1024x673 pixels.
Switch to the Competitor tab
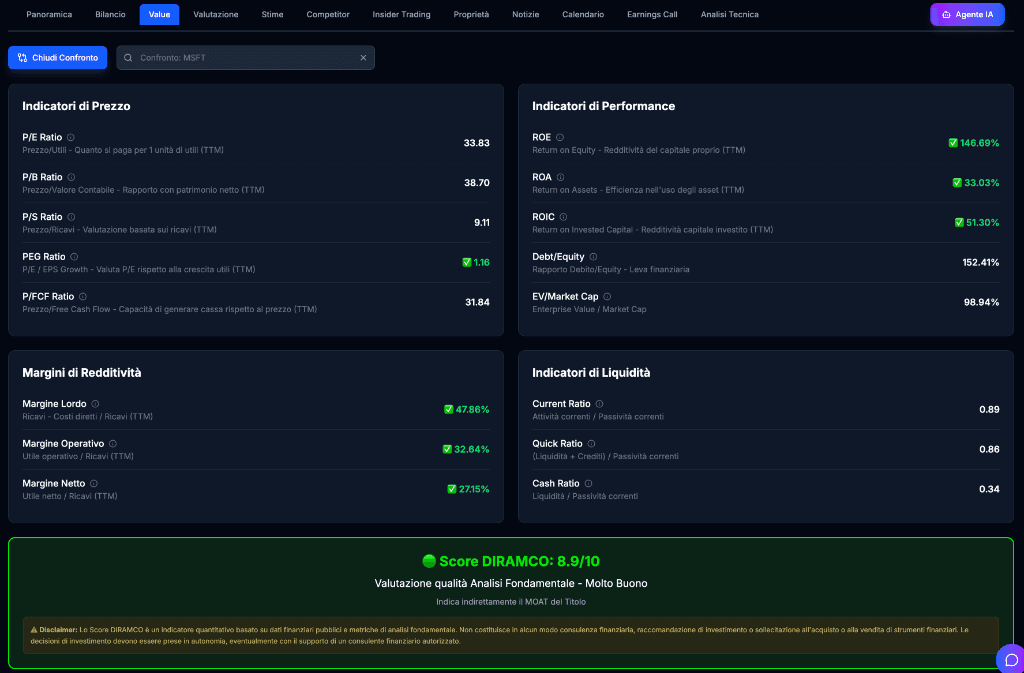(328, 14)
